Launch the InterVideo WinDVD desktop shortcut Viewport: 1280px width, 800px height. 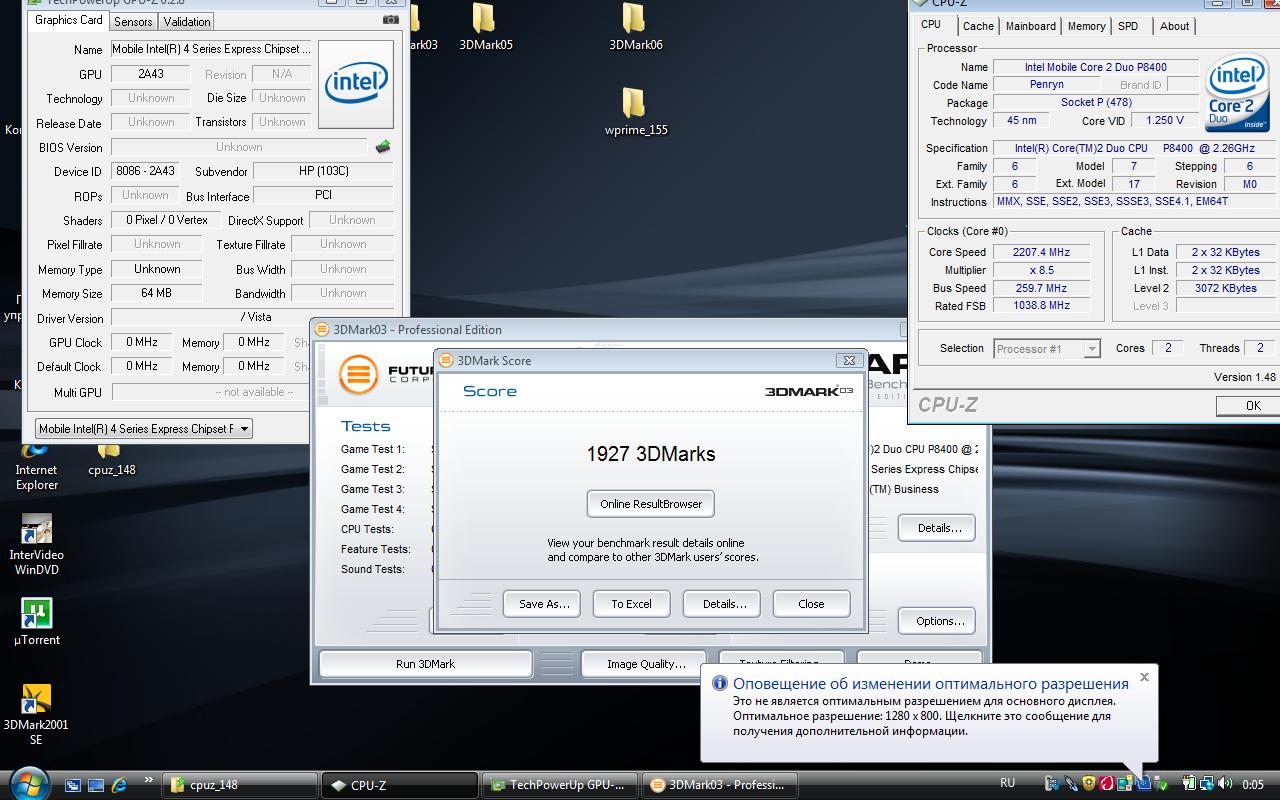pyautogui.click(x=36, y=545)
